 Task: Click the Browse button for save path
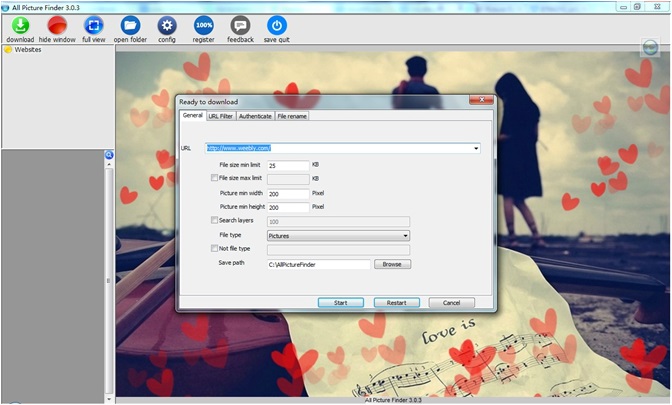[x=392, y=264]
